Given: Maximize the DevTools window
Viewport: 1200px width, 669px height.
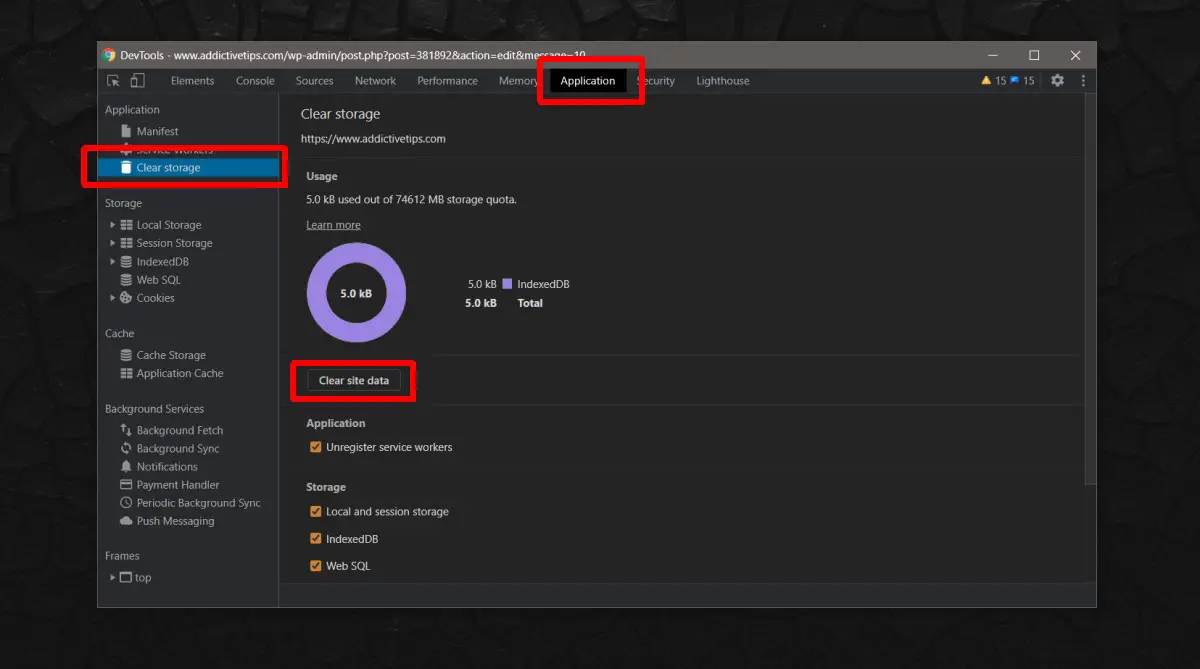Looking at the screenshot, I should pyautogui.click(x=1034, y=55).
